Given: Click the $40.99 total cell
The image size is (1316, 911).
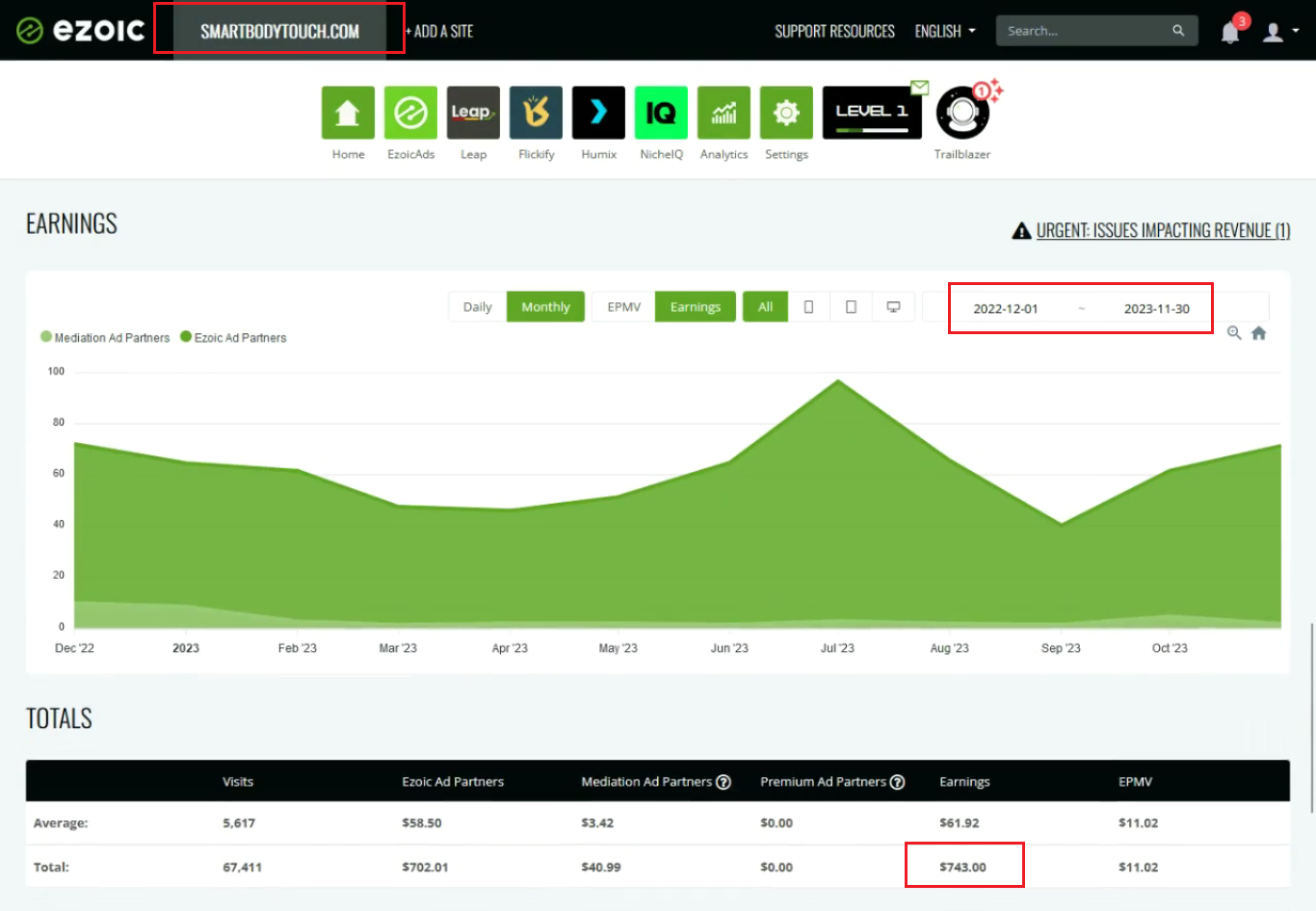Looking at the screenshot, I should click(601, 868).
